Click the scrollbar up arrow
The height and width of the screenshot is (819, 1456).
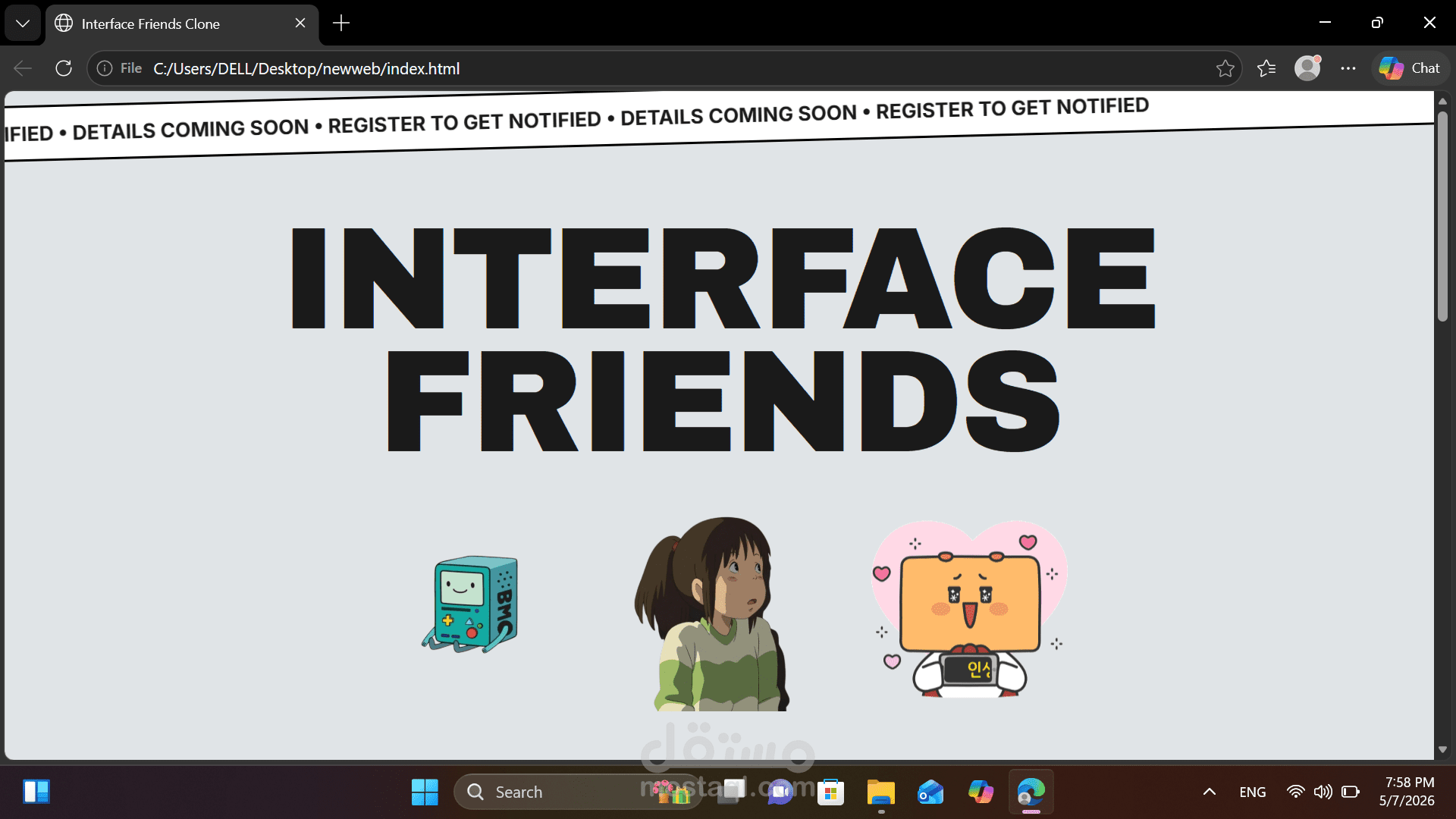tap(1442, 101)
